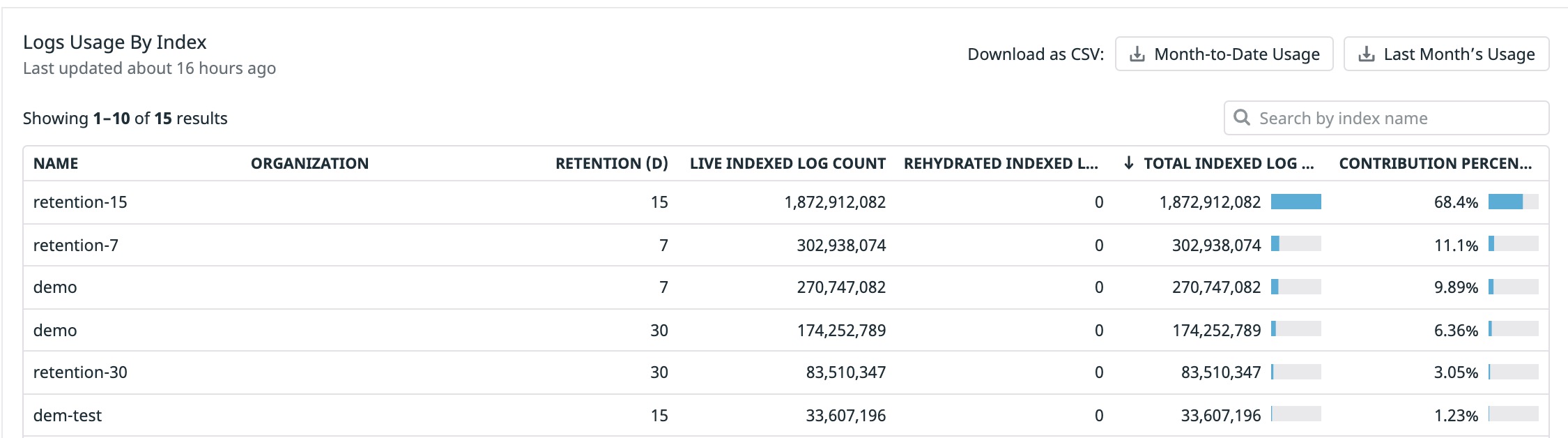Click the Organization column header
The image size is (1568, 438).
click(309, 163)
